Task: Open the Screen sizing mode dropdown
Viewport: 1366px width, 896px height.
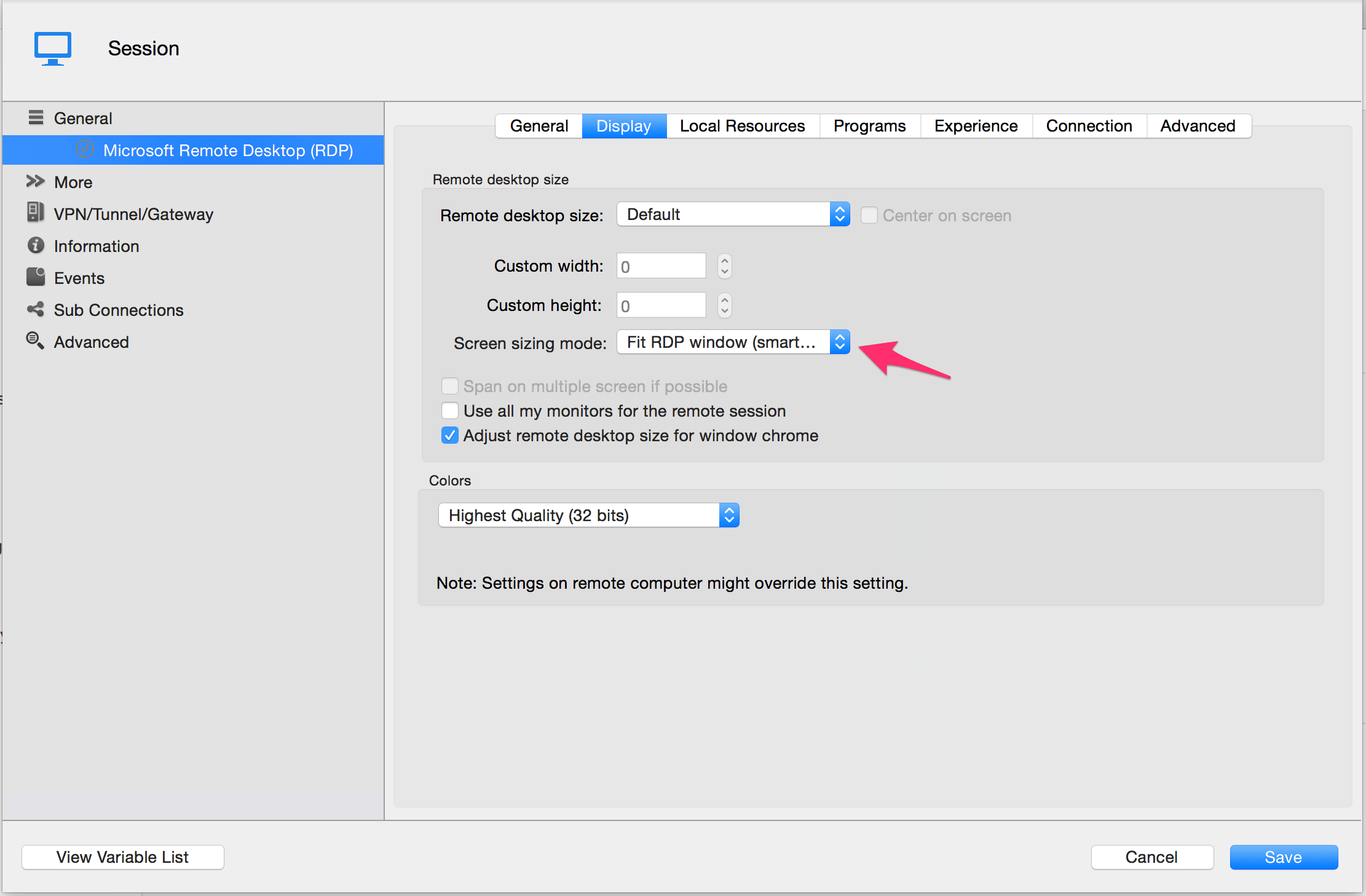Action: pyautogui.click(x=733, y=342)
